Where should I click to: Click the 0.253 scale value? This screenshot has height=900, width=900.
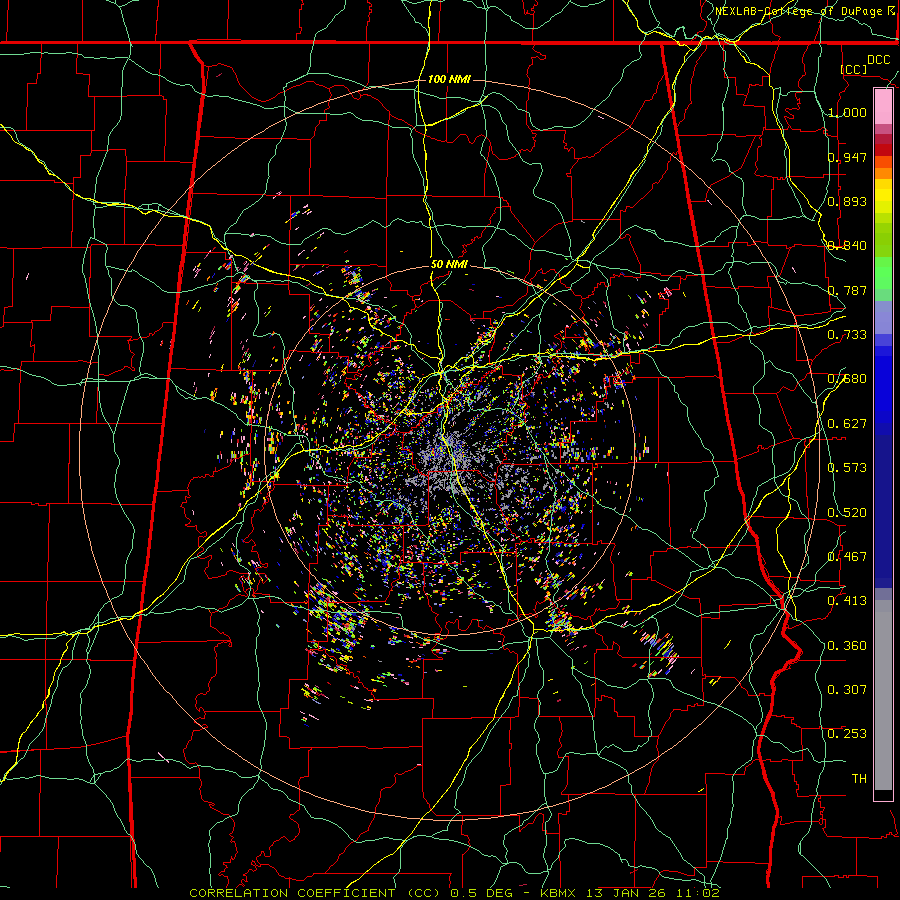[x=847, y=734]
